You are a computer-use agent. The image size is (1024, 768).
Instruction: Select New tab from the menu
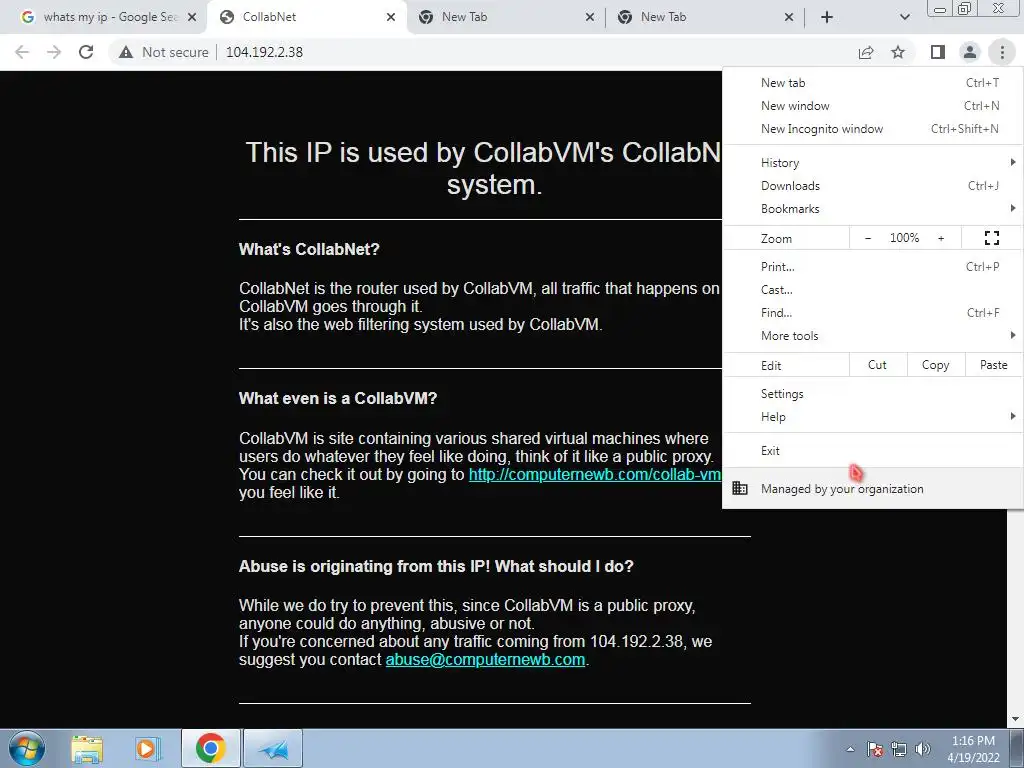(x=873, y=83)
